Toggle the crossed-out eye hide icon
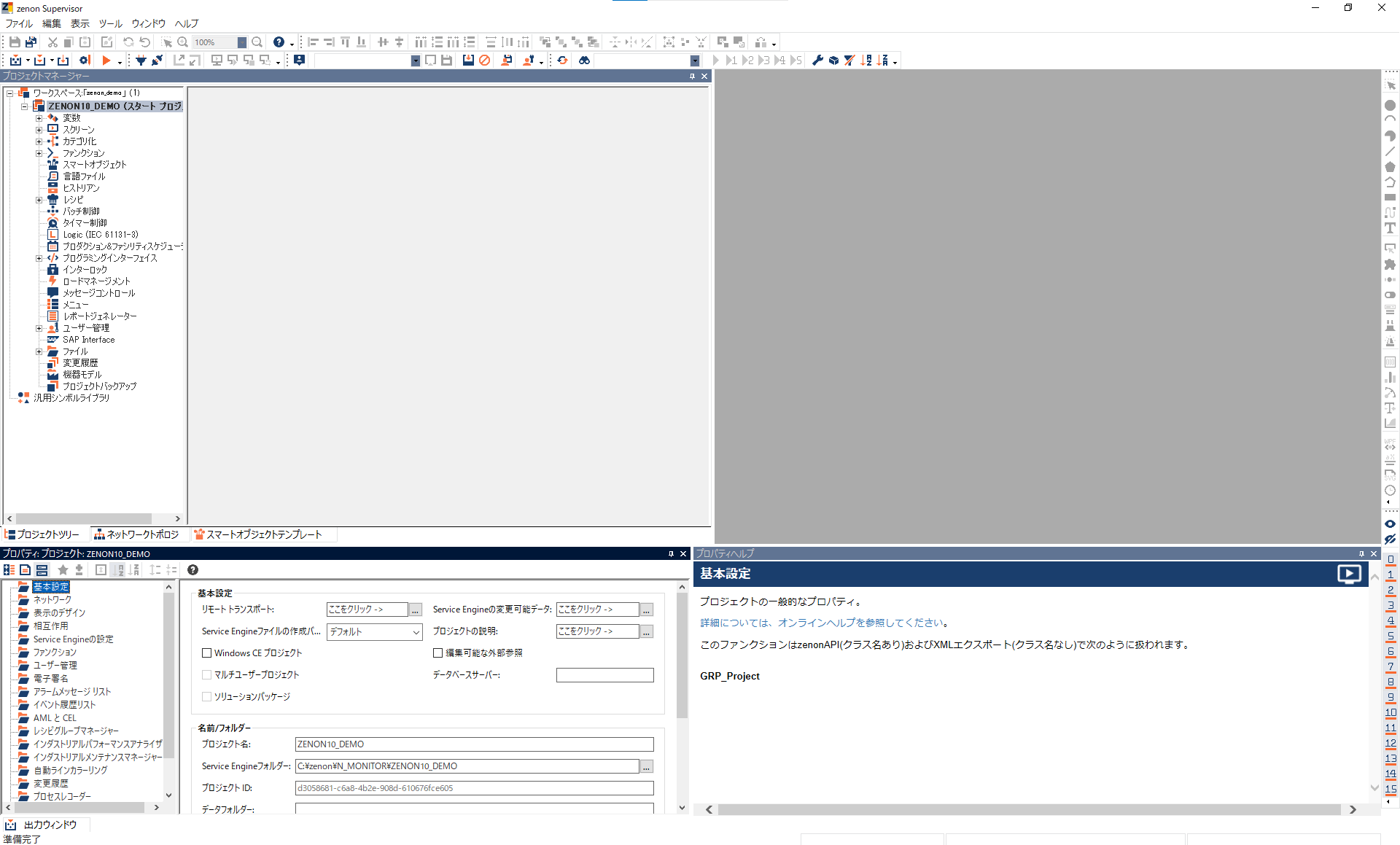 pos(1390,540)
